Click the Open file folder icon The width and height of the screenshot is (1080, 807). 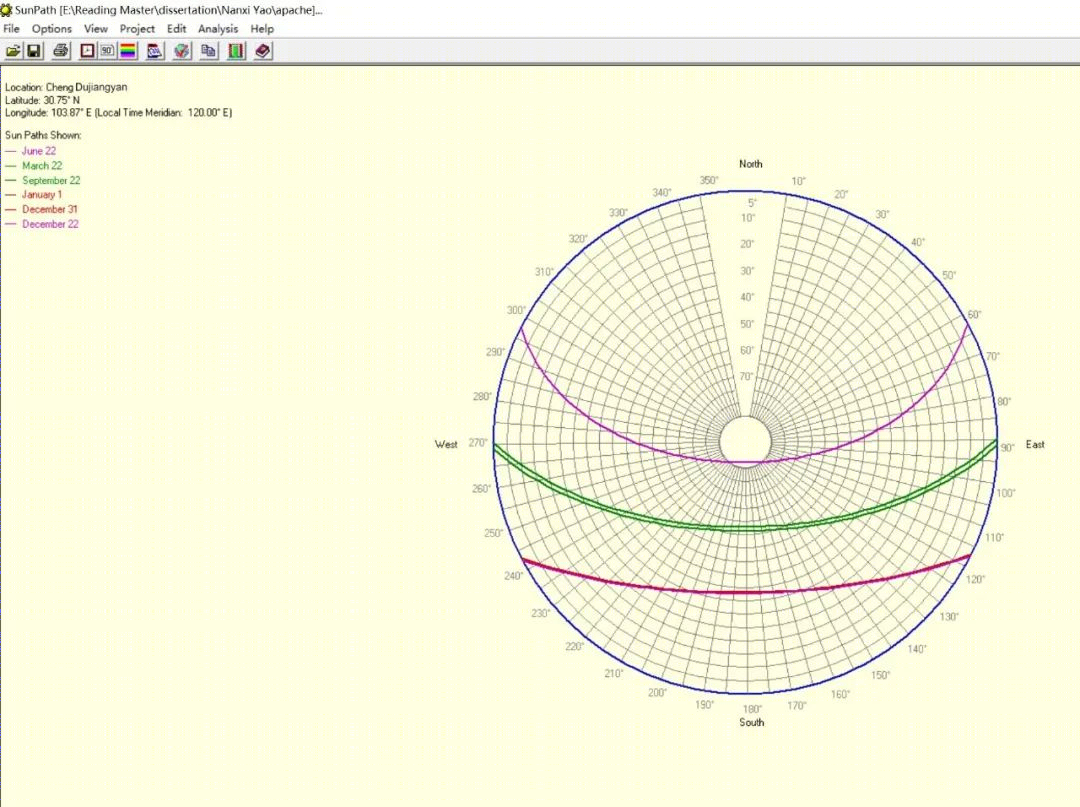click(13, 51)
